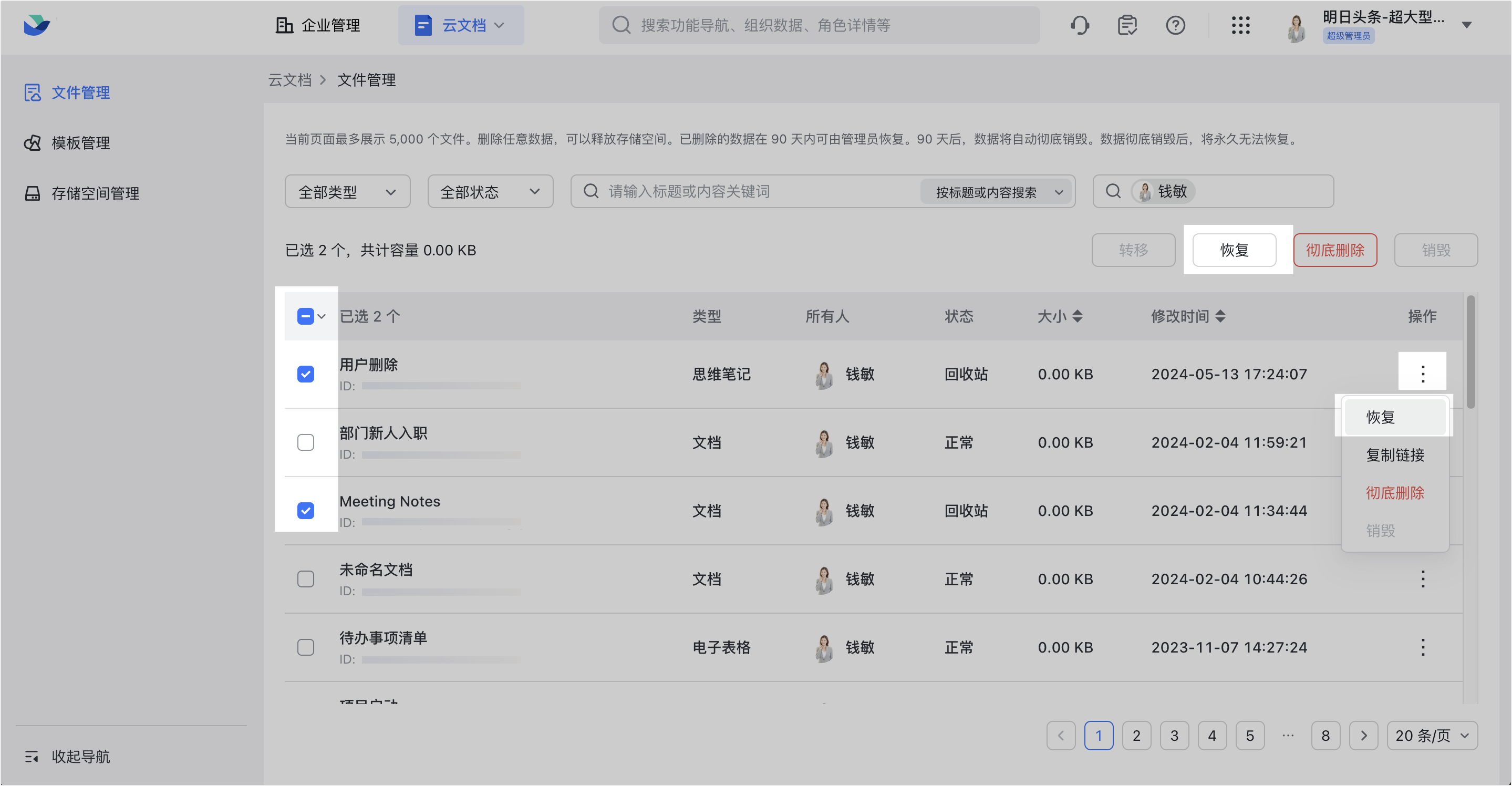This screenshot has width=1512, height=786.
Task: Choose 复制链接 in the context menu
Action: point(1395,455)
